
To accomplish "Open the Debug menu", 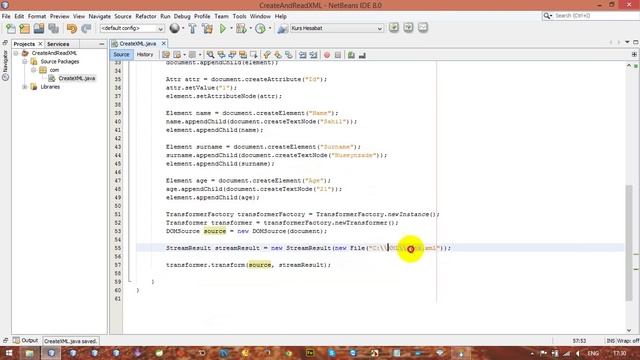I will pyautogui.click(x=182, y=16).
